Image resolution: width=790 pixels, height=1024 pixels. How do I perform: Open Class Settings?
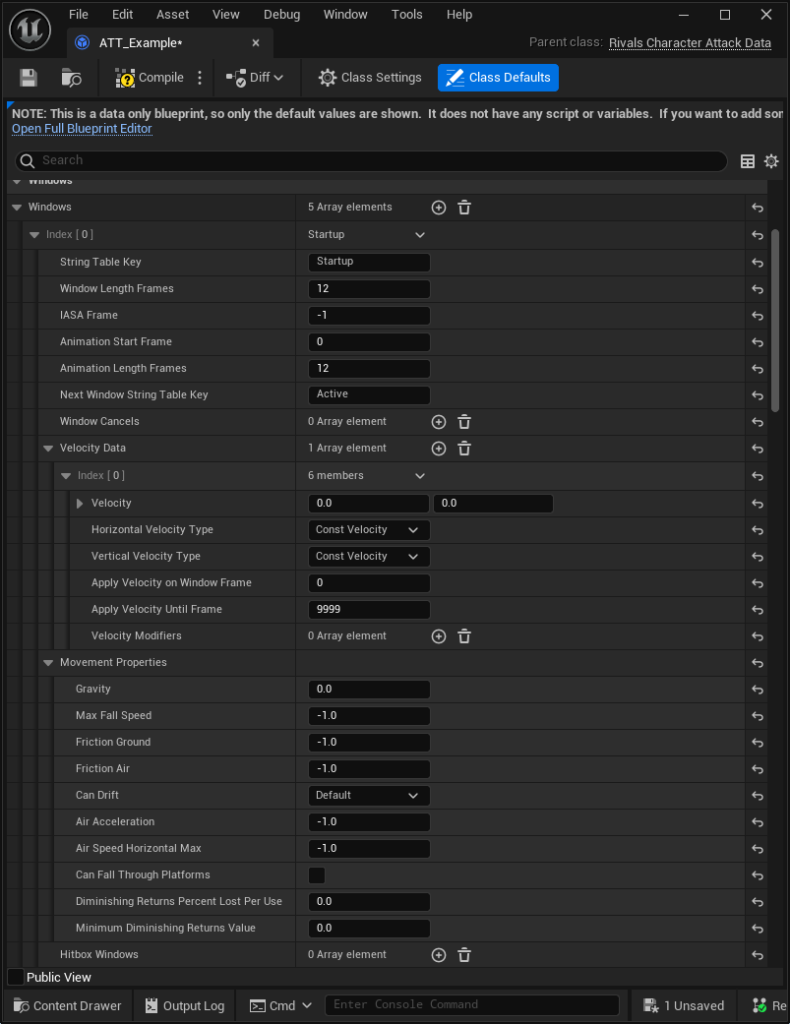click(370, 78)
